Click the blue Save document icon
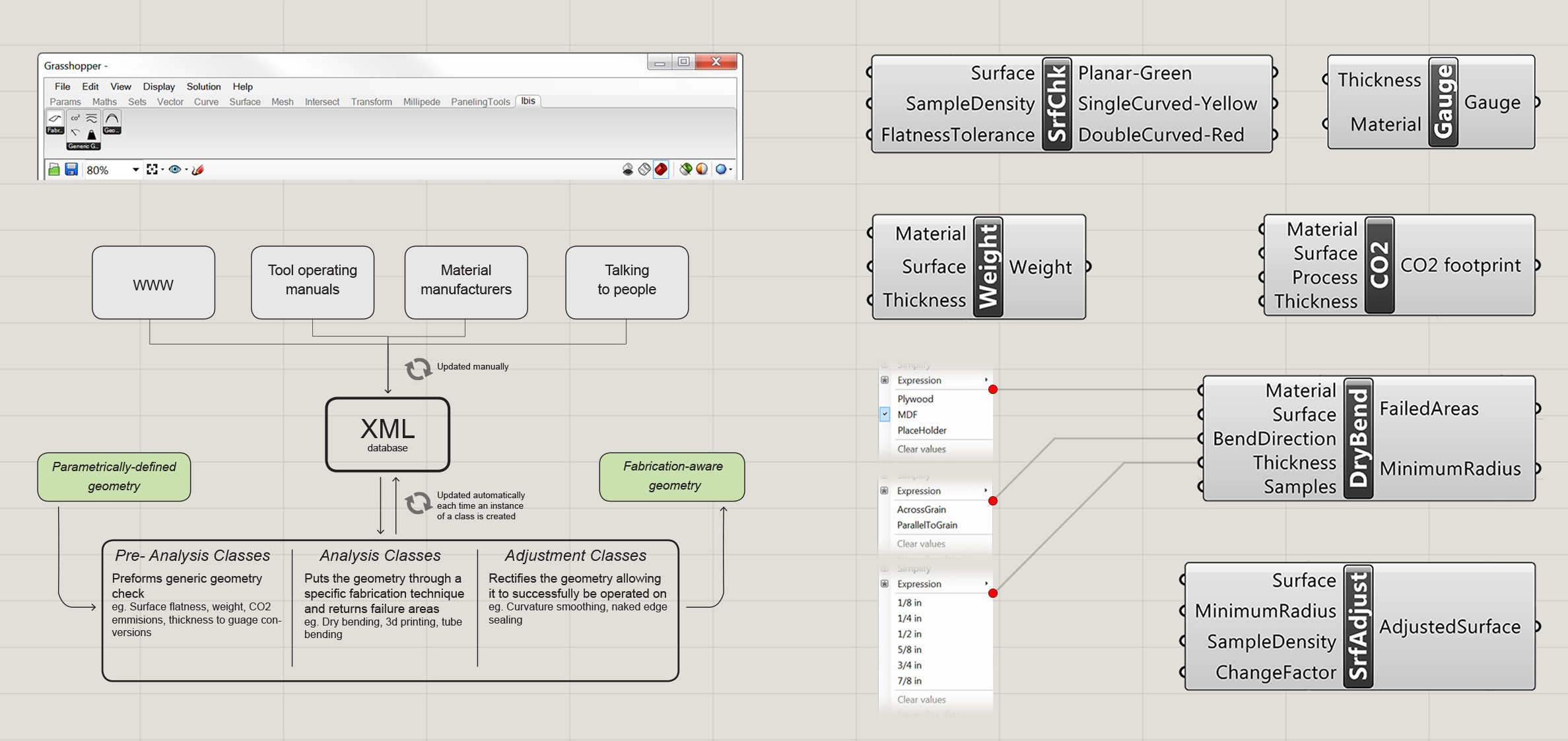Image resolution: width=1568 pixels, height=741 pixels. pyautogui.click(x=71, y=170)
